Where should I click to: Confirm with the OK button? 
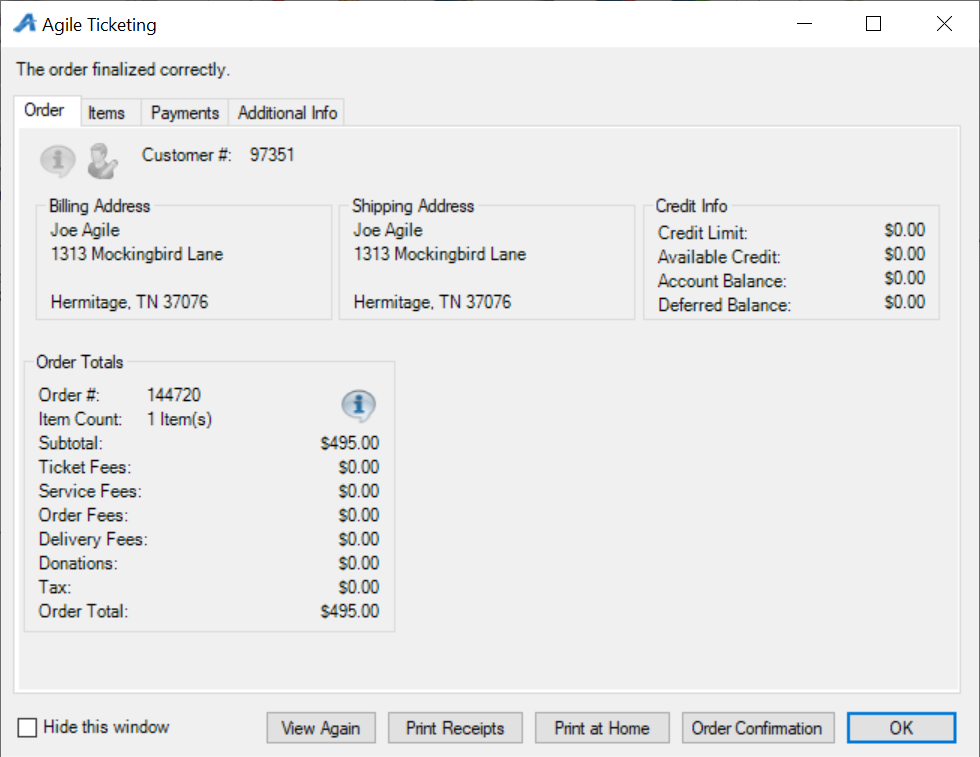coord(901,728)
